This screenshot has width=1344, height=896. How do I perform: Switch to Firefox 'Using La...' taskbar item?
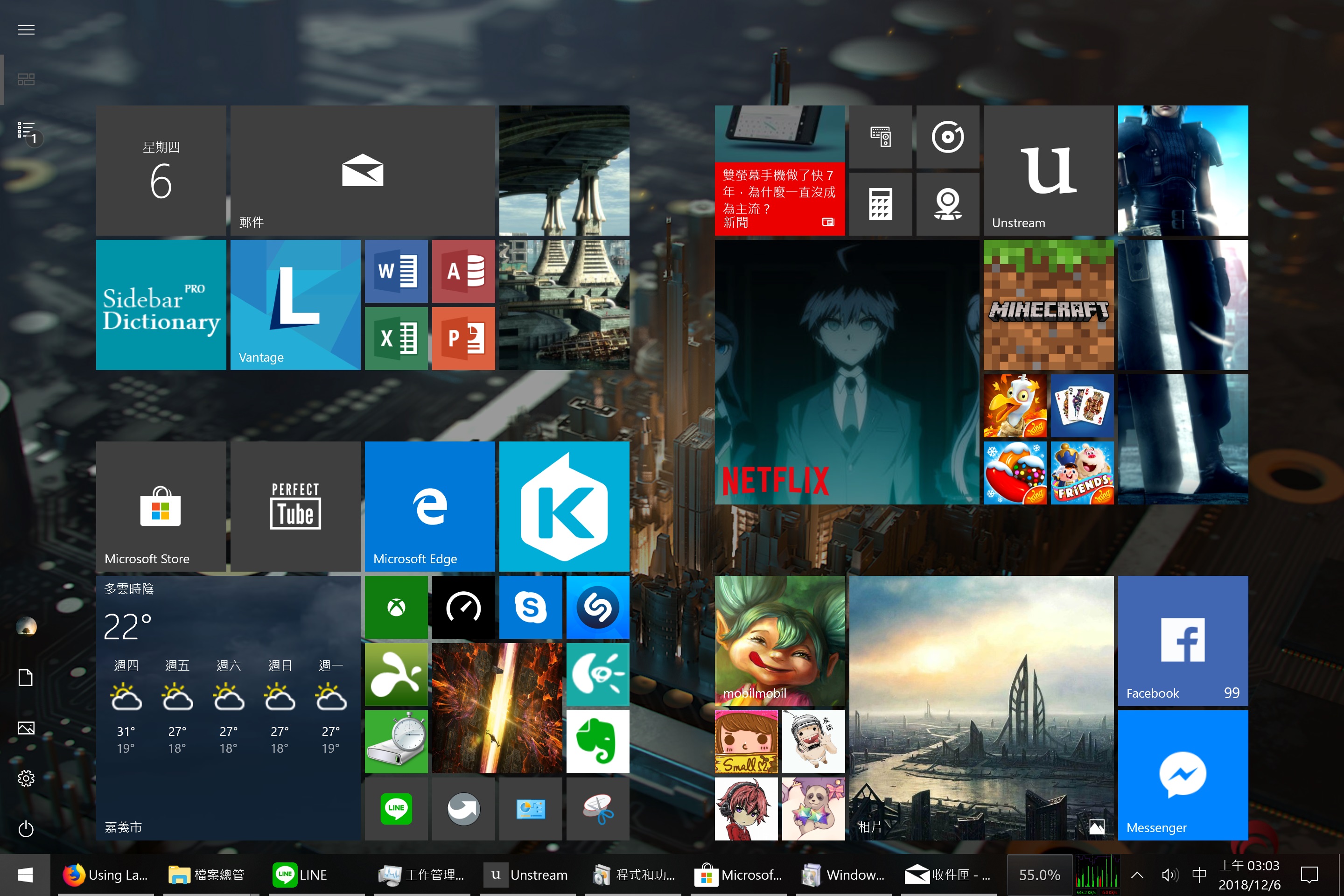[x=106, y=875]
